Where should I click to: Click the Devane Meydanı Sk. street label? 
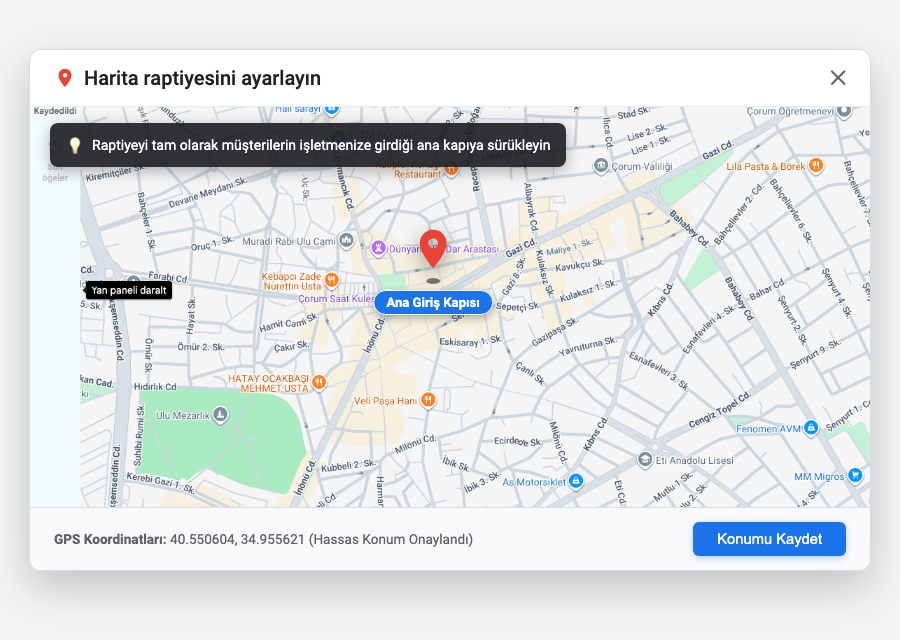(x=208, y=192)
